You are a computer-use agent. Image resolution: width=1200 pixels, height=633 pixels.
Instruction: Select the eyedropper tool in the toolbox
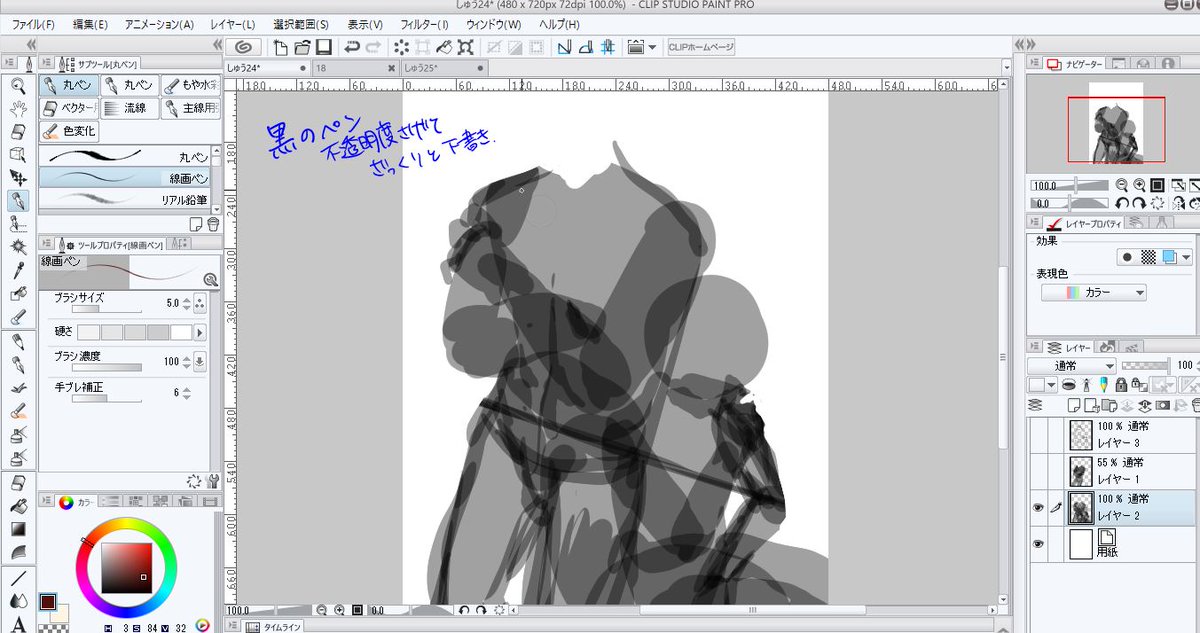click(x=18, y=271)
